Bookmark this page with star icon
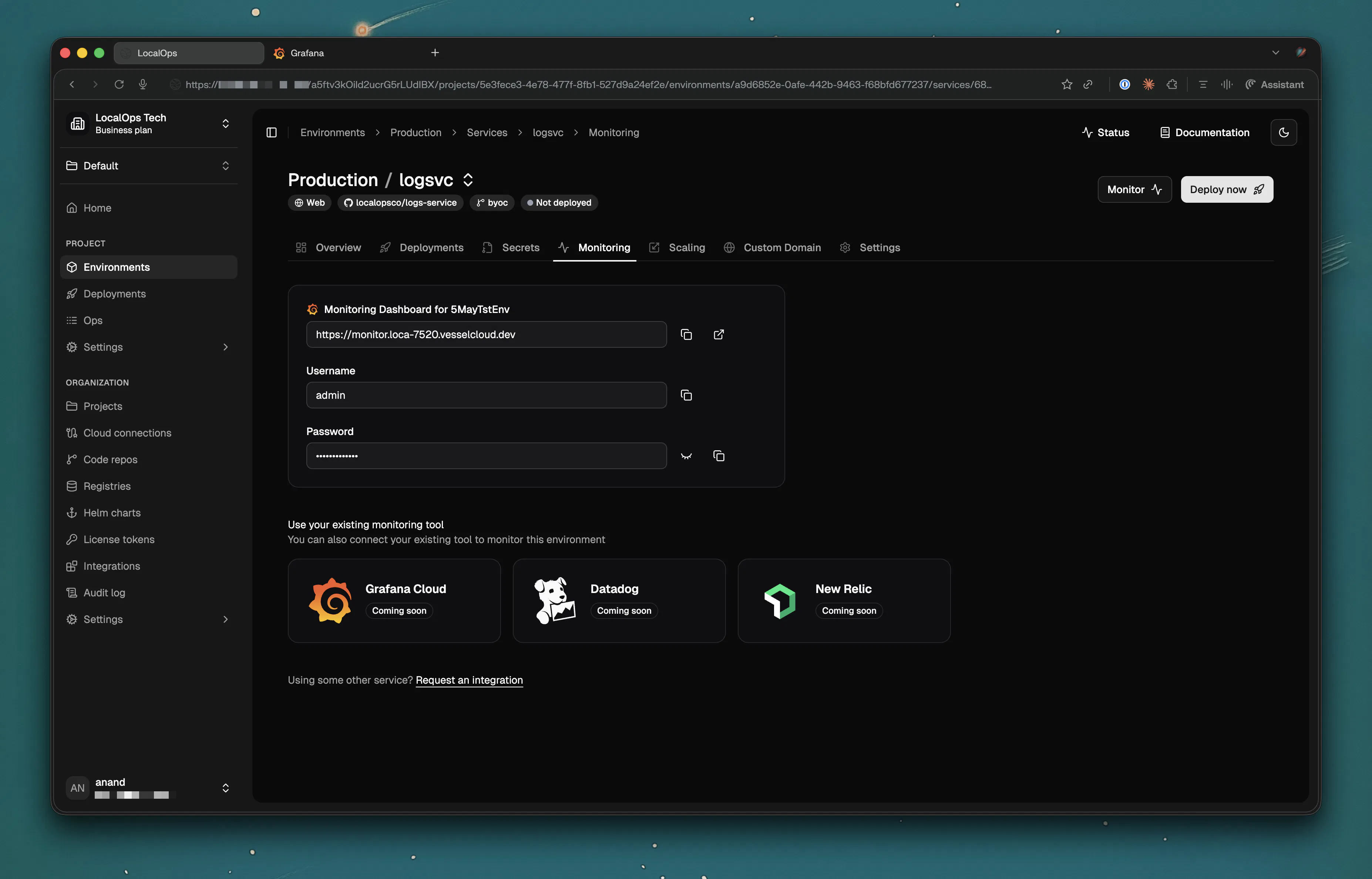The width and height of the screenshot is (1372, 879). click(x=1067, y=84)
